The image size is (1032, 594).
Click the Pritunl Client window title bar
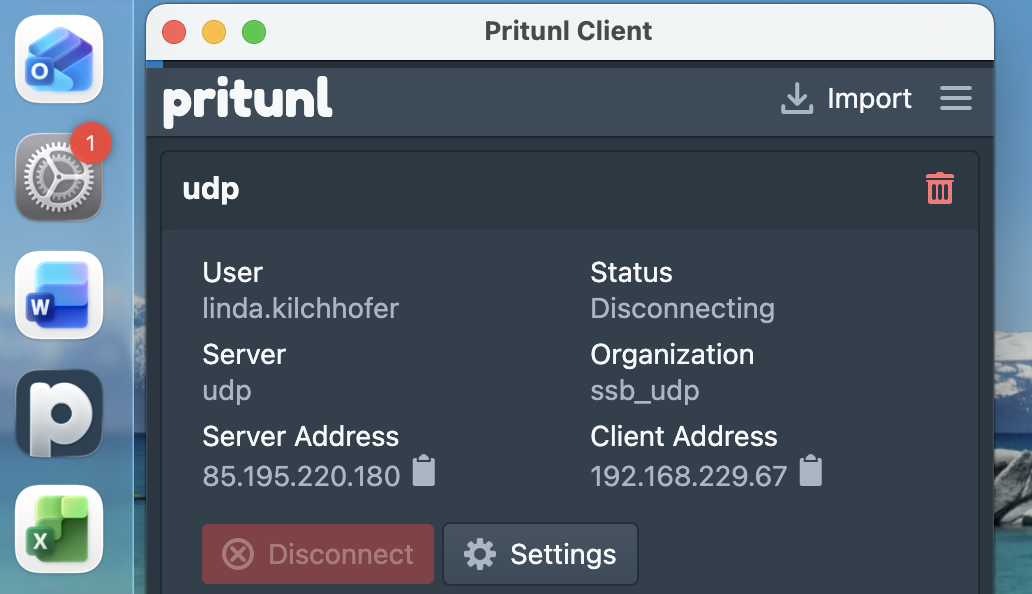568,31
